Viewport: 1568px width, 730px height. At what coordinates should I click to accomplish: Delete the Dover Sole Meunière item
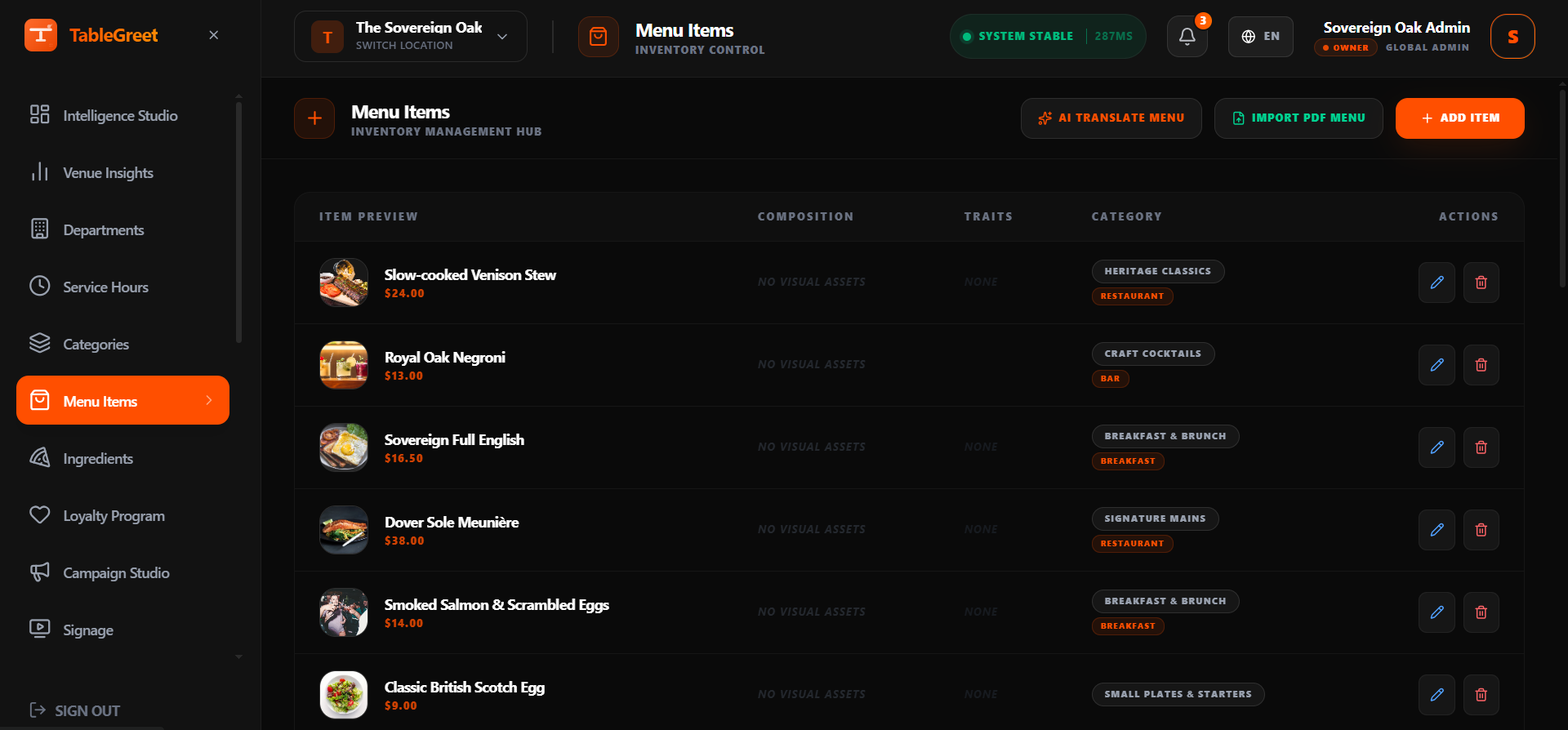click(1481, 530)
